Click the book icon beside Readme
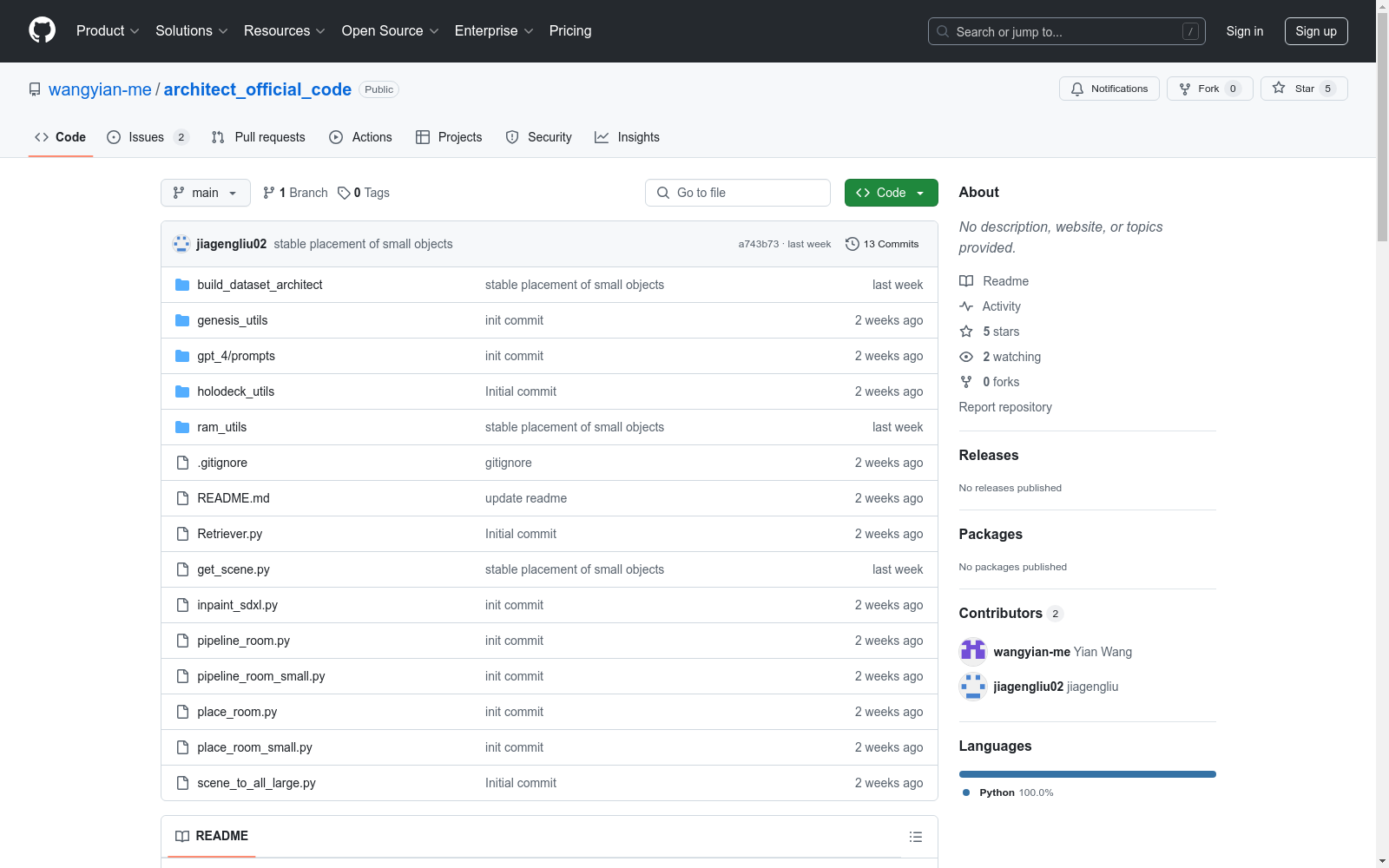 [966, 281]
